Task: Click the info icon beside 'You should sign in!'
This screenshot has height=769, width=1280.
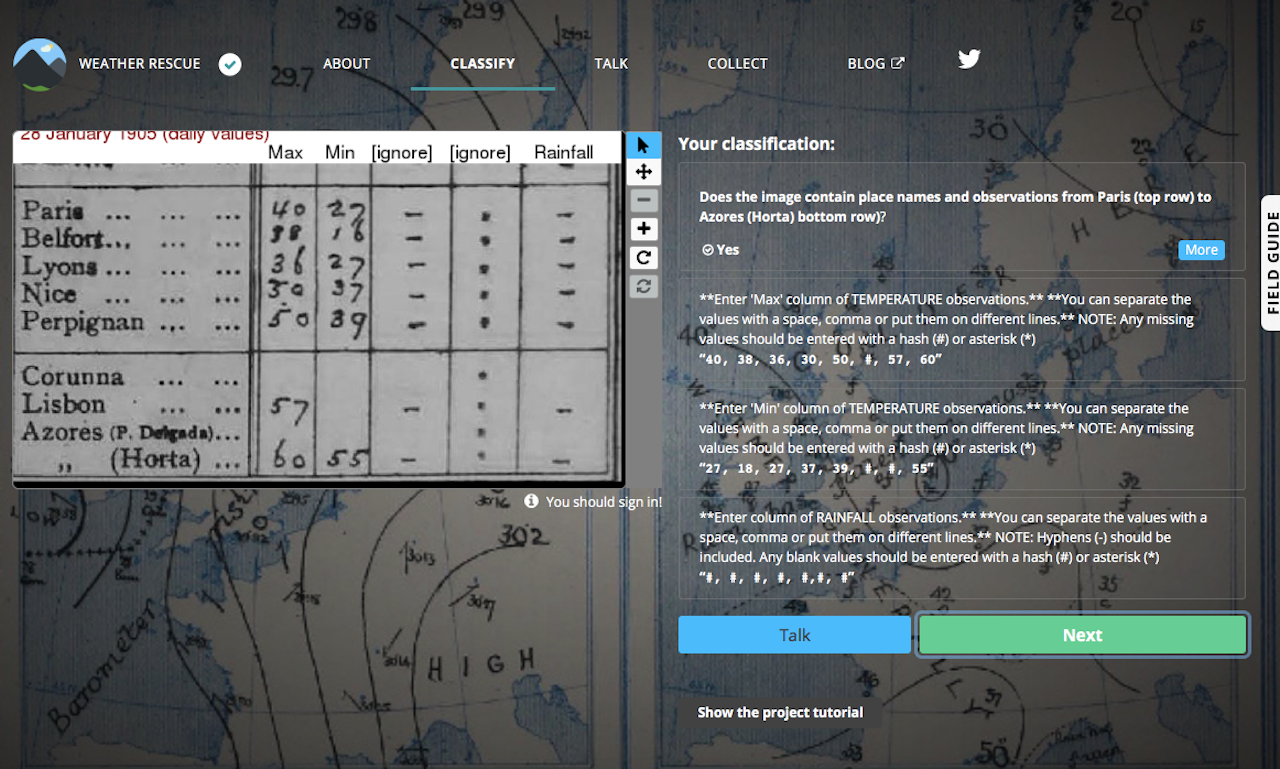Action: 529,502
